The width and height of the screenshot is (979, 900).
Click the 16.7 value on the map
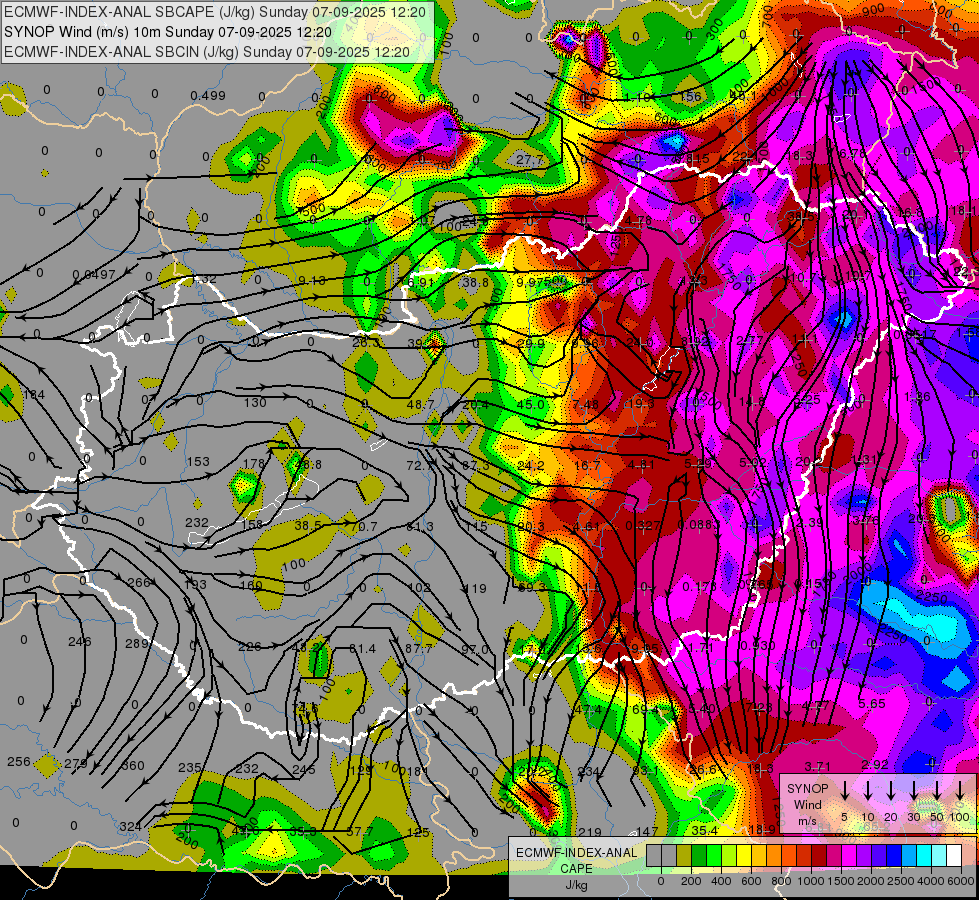(x=587, y=465)
